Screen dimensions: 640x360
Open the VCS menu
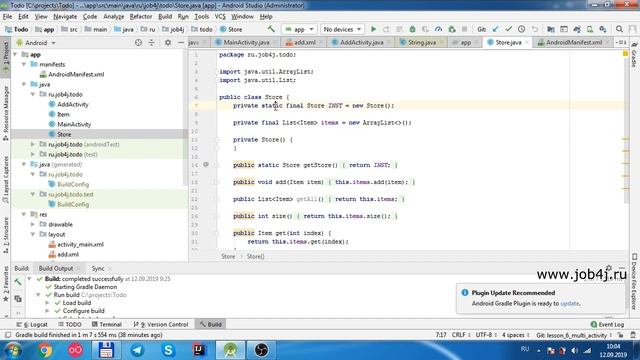220,16
